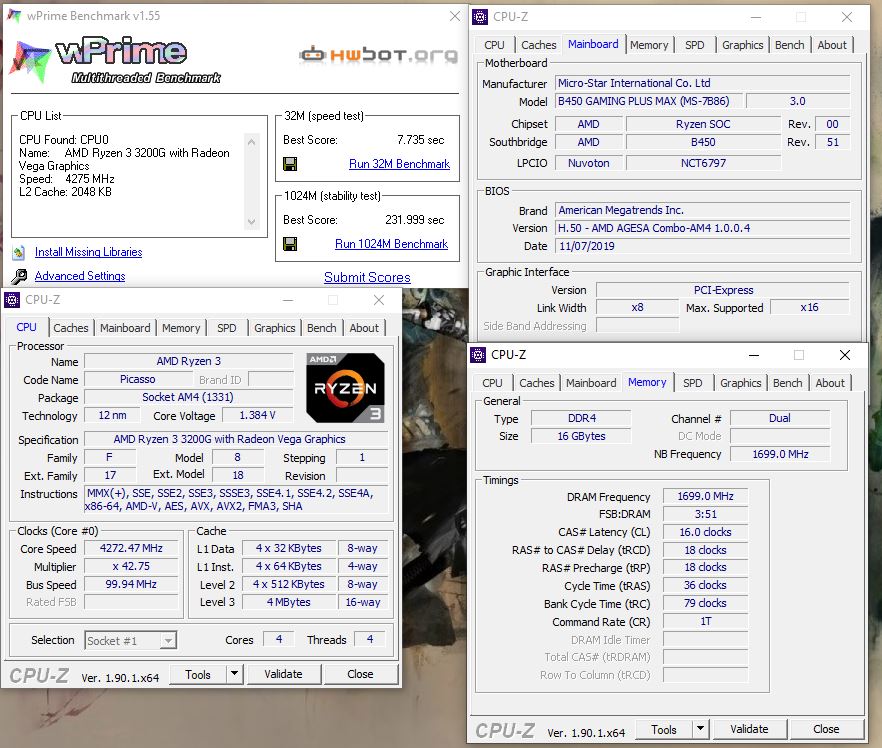Click the AMD Ryzen 3 processor logo
This screenshot has height=748, width=882.
345,387
